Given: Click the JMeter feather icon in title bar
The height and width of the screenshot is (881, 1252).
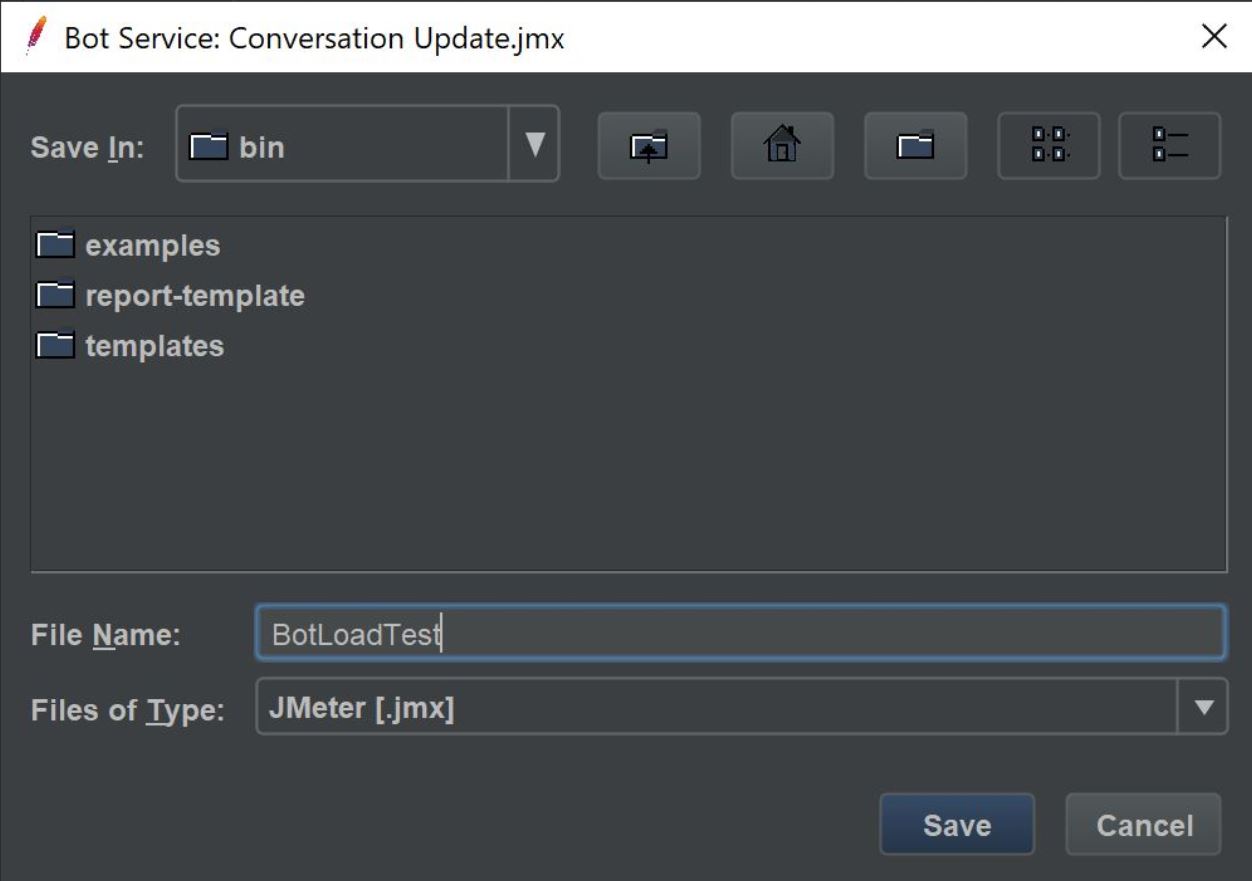Looking at the screenshot, I should [36, 38].
